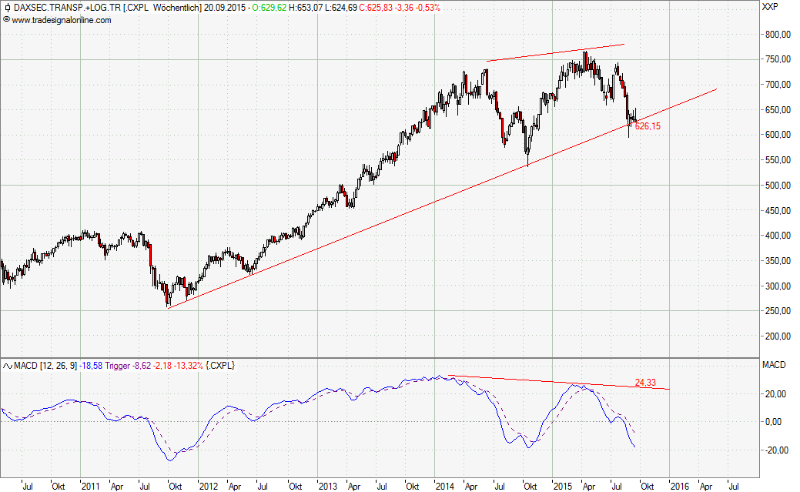Open the www.tradesignalonline.com link
Image resolution: width=800 pixels, height=492 pixels.
[x=58, y=19]
